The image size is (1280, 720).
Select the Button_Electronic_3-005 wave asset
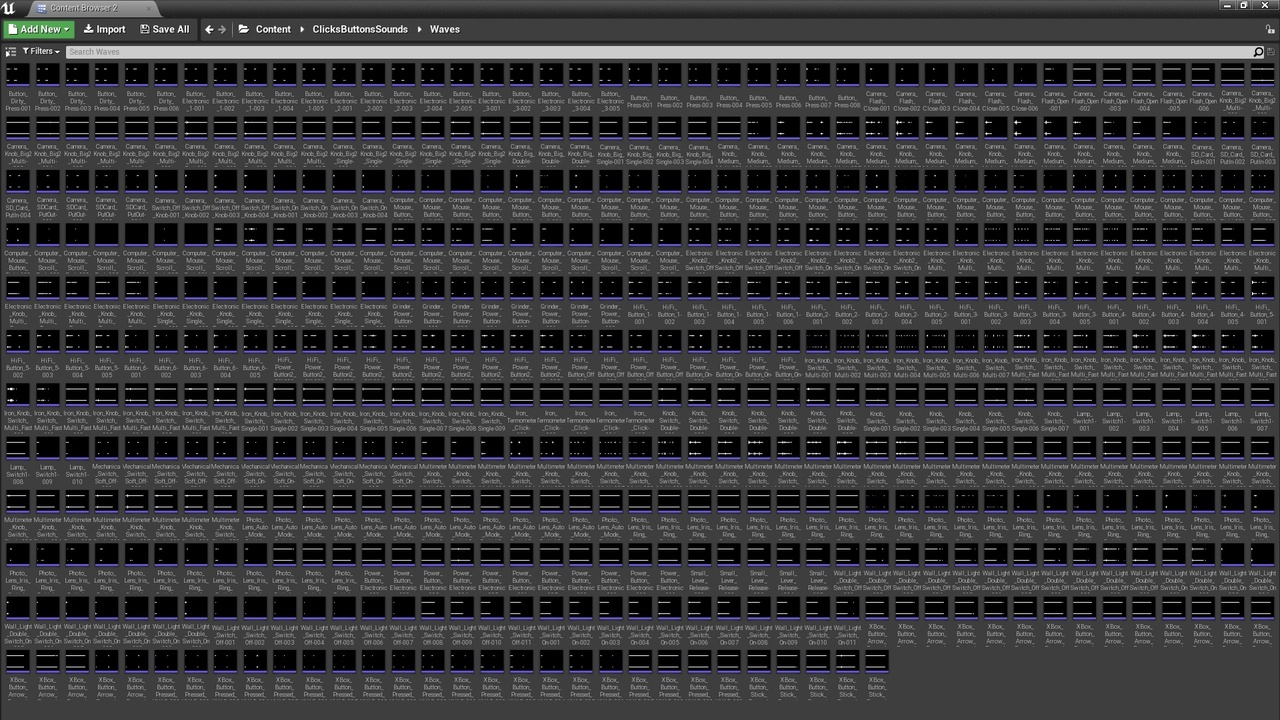[x=610, y=87]
